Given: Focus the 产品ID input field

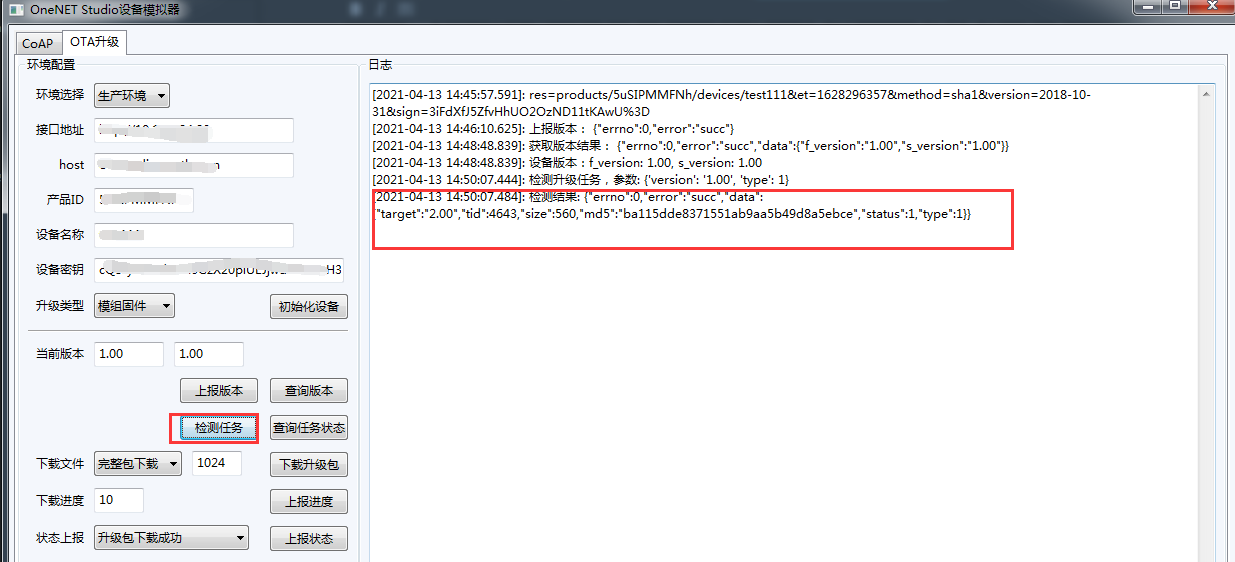Looking at the screenshot, I should click(144, 200).
